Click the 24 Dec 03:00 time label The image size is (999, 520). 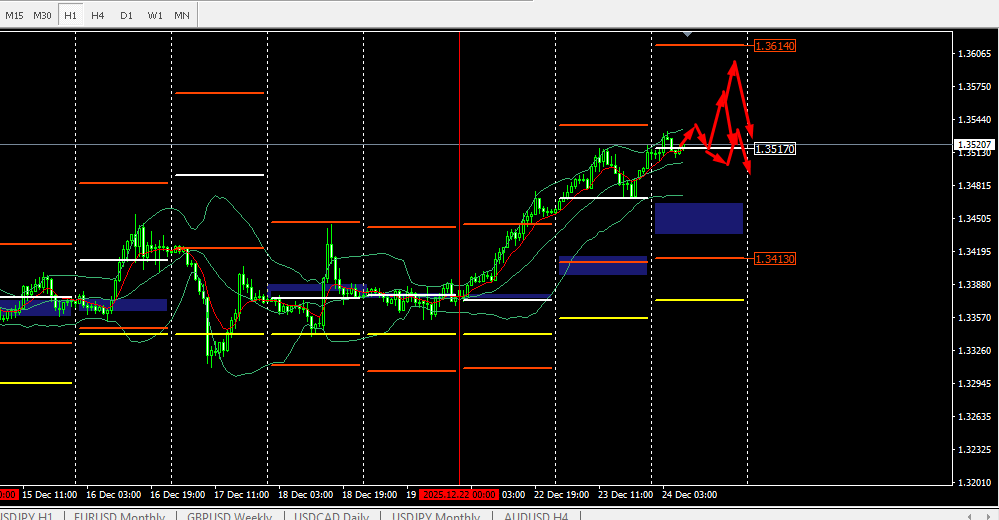click(689, 495)
